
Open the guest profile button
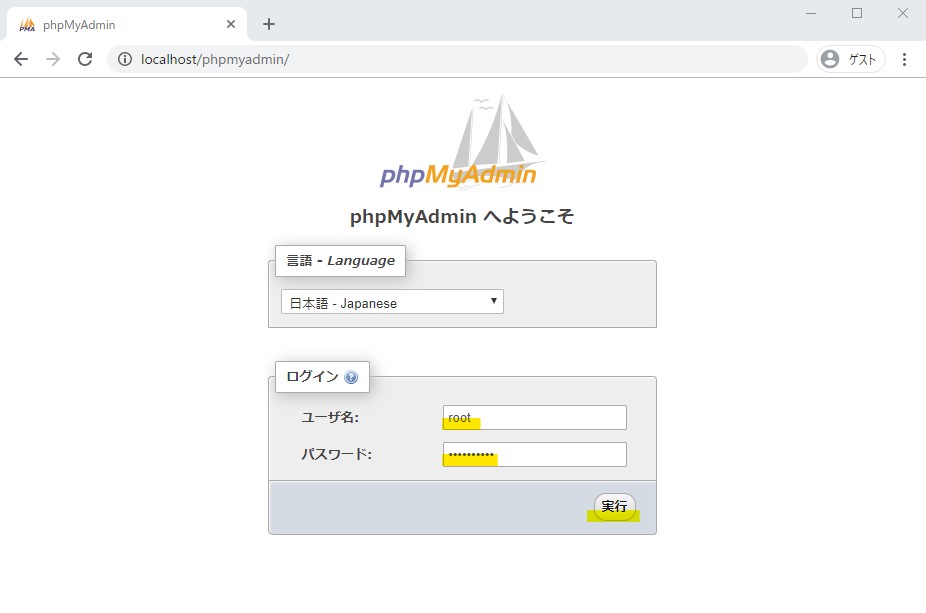[850, 59]
